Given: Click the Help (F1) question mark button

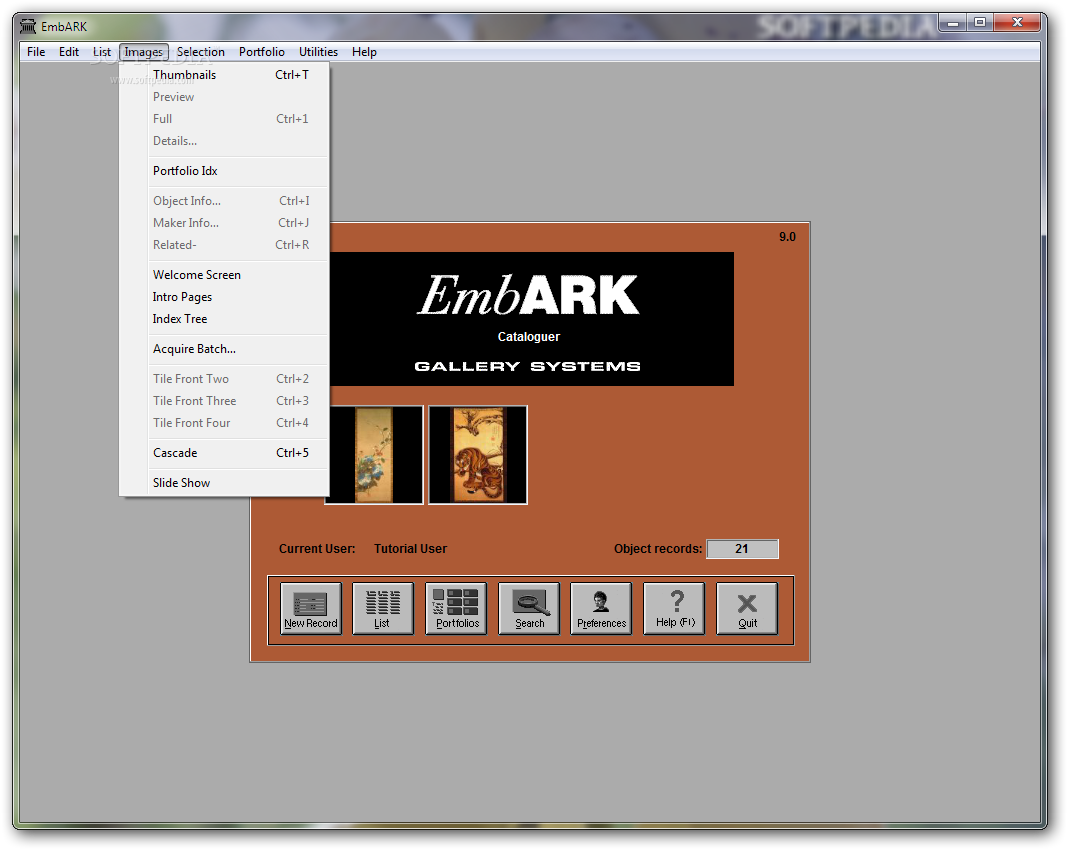Looking at the screenshot, I should [x=674, y=608].
